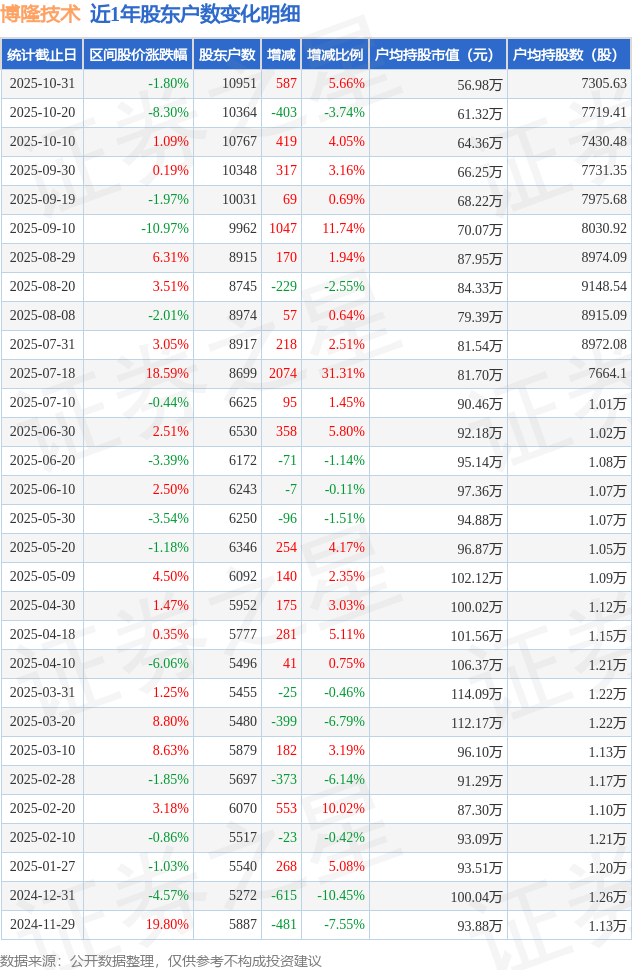Click the 19.80% price change value
This screenshot has height=970, width=632.
tap(167, 925)
